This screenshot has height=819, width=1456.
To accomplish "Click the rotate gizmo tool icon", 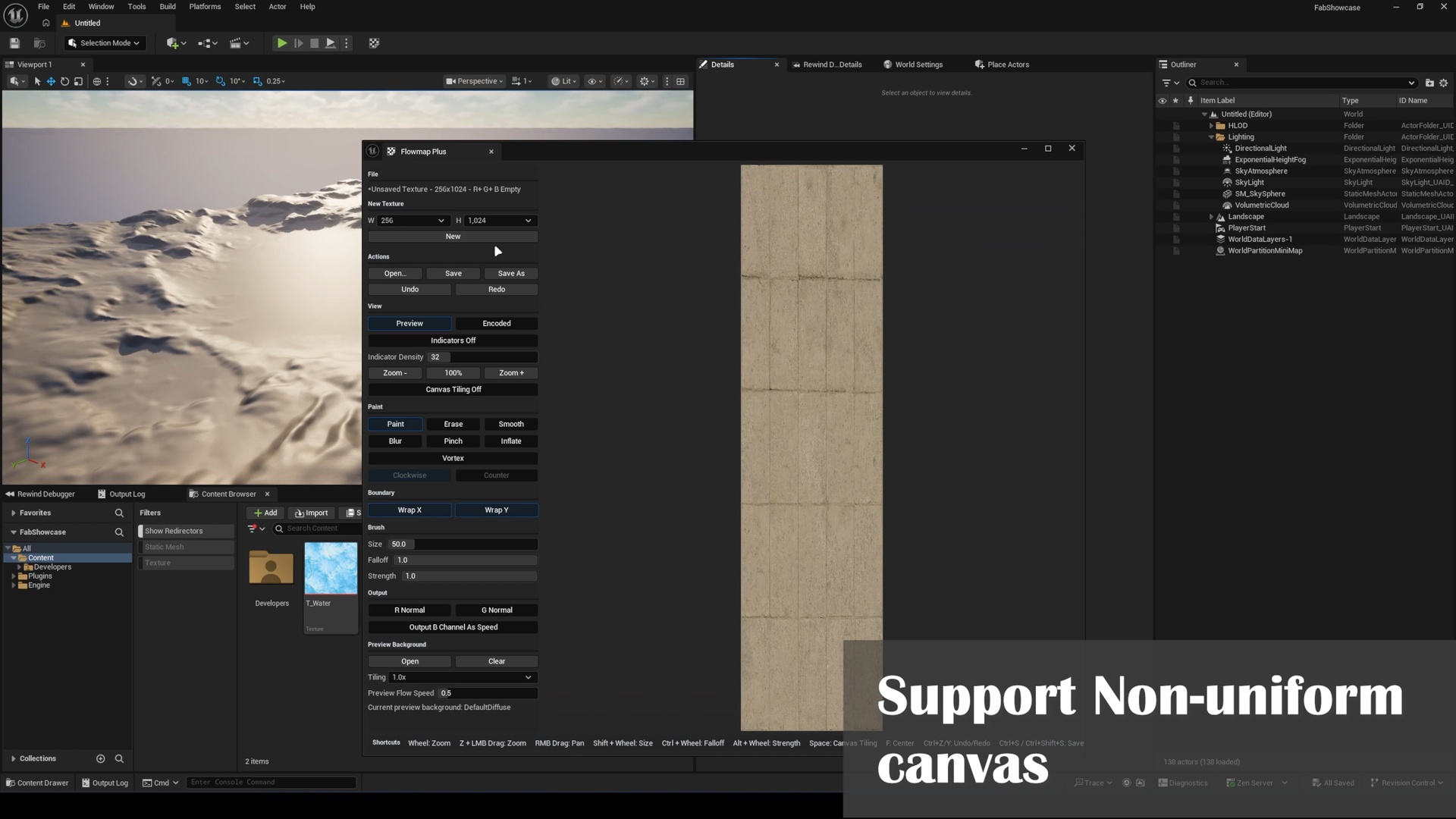I will [64, 81].
